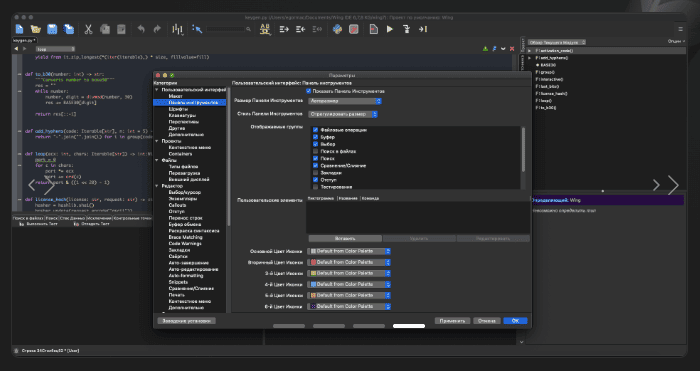Click the Применить button
This screenshot has width=700, height=371.
[452, 321]
